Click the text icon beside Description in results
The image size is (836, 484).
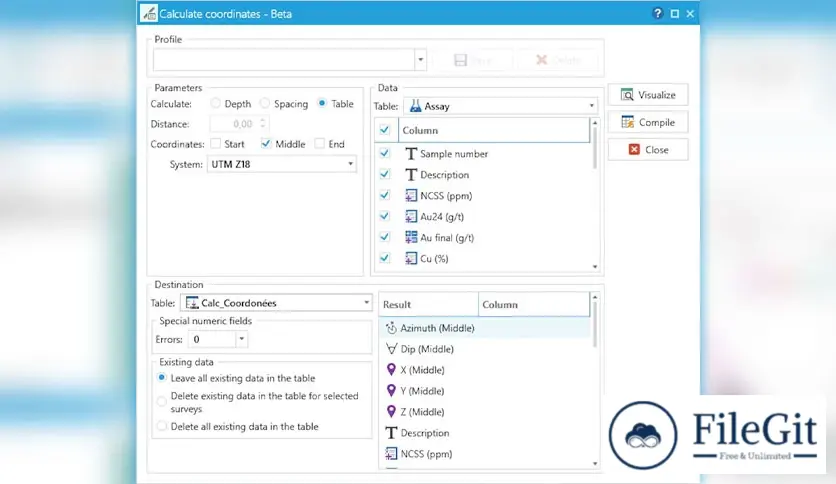point(391,433)
